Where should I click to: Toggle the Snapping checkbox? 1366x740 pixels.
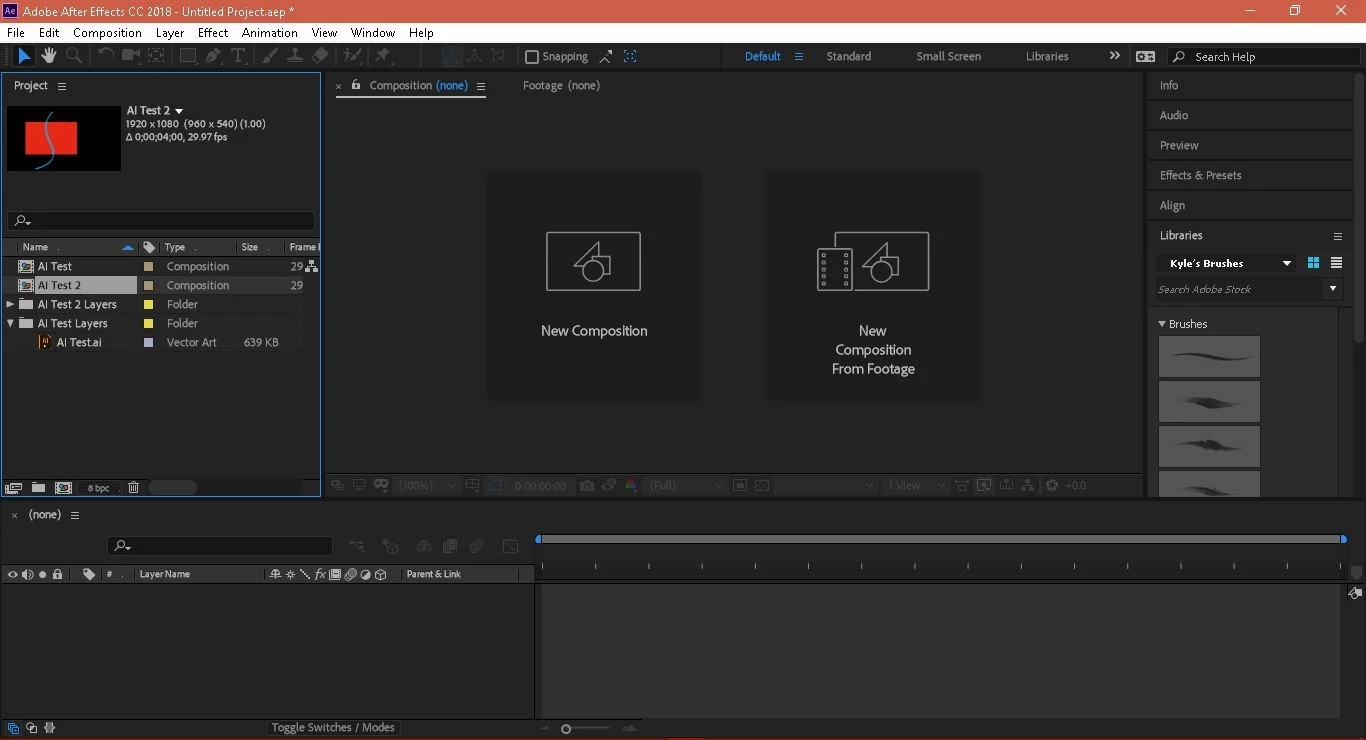tap(532, 57)
